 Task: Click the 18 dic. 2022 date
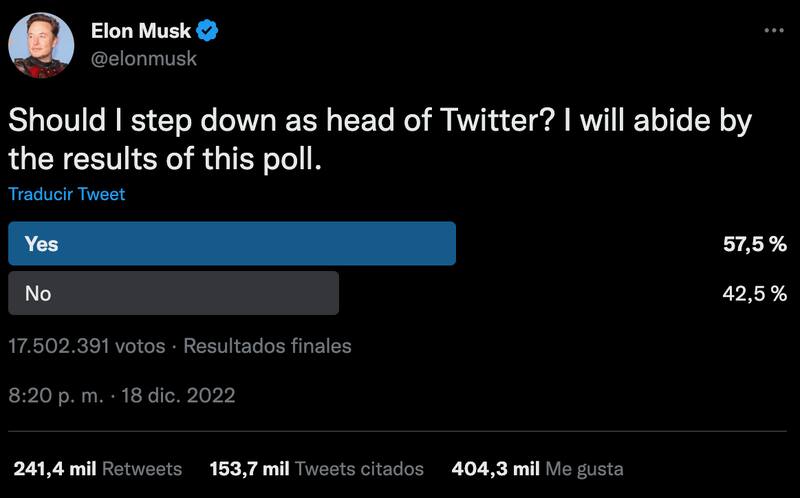pyautogui.click(x=177, y=395)
